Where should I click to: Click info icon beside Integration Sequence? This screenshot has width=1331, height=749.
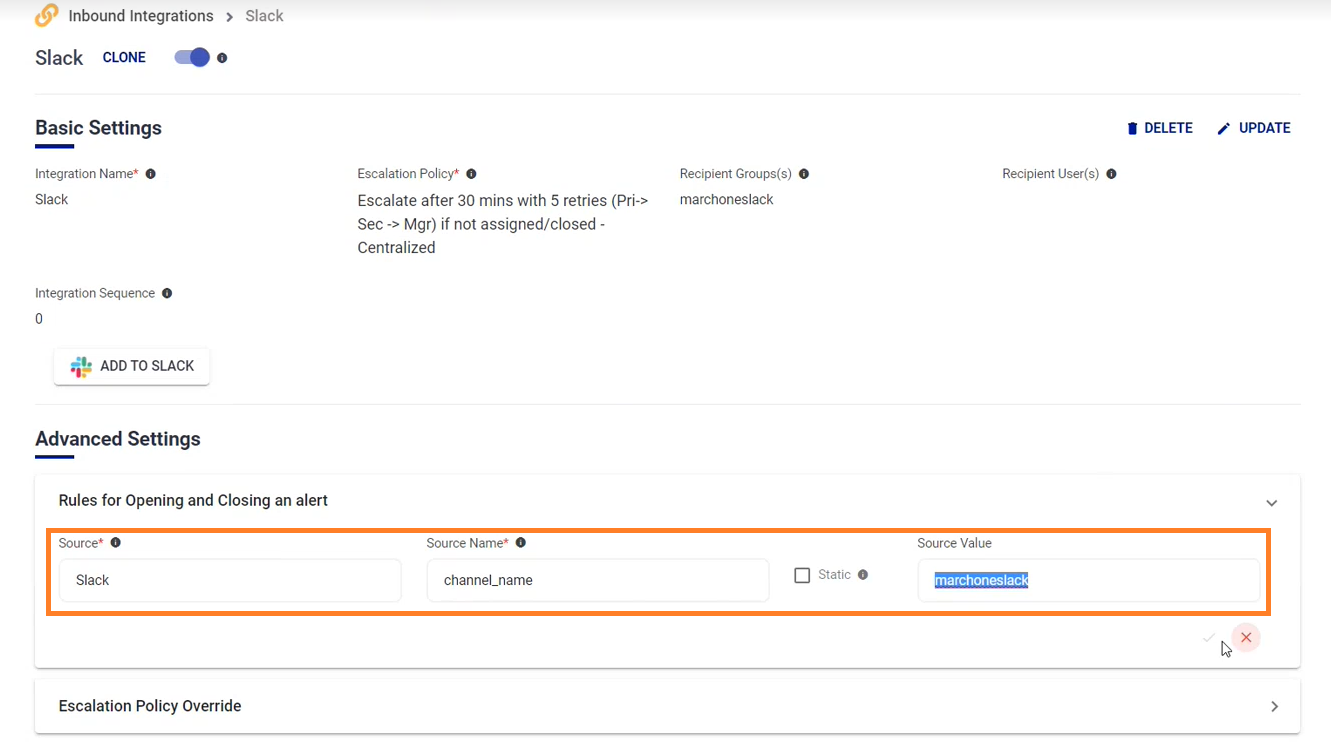click(167, 294)
